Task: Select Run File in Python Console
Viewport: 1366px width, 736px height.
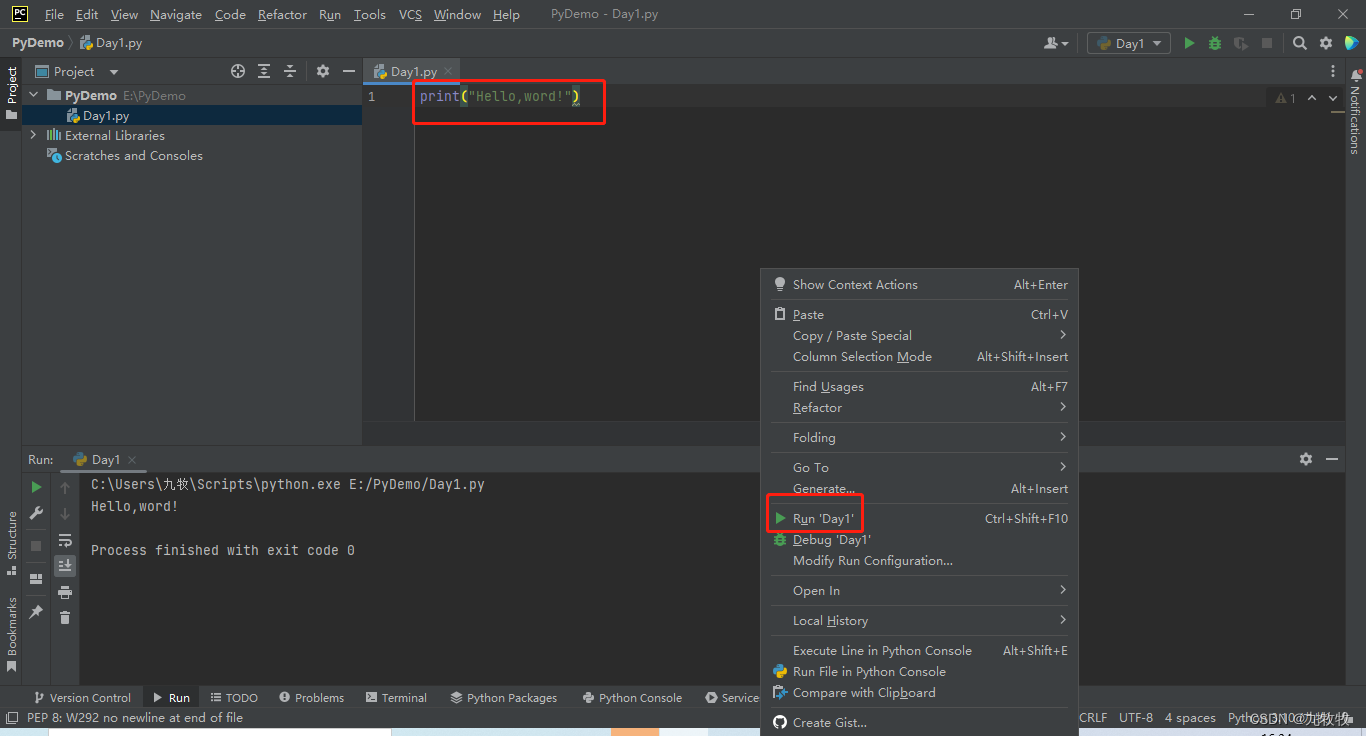Action: click(x=920, y=672)
